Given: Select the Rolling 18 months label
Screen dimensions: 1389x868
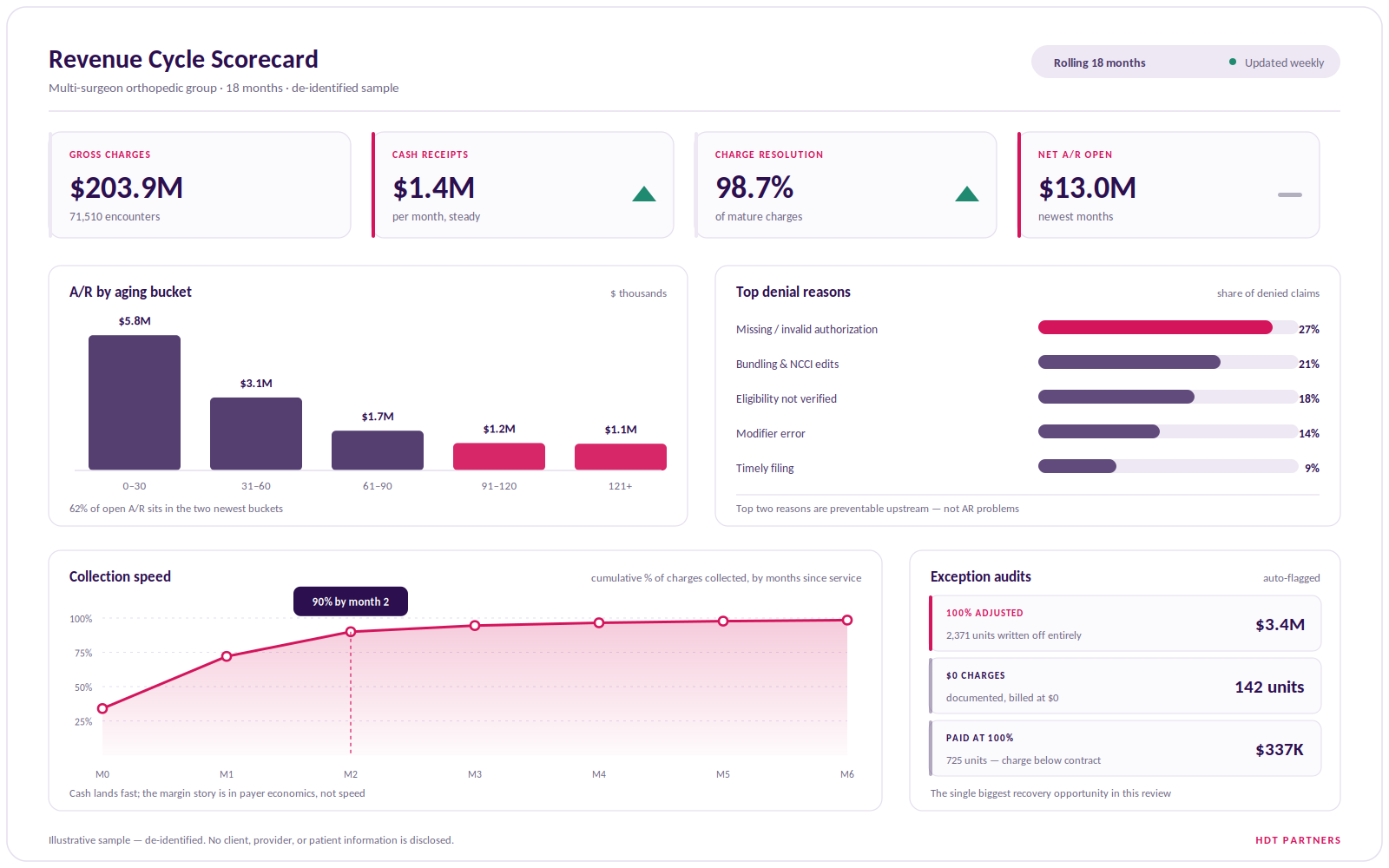Looking at the screenshot, I should pos(1099,62).
